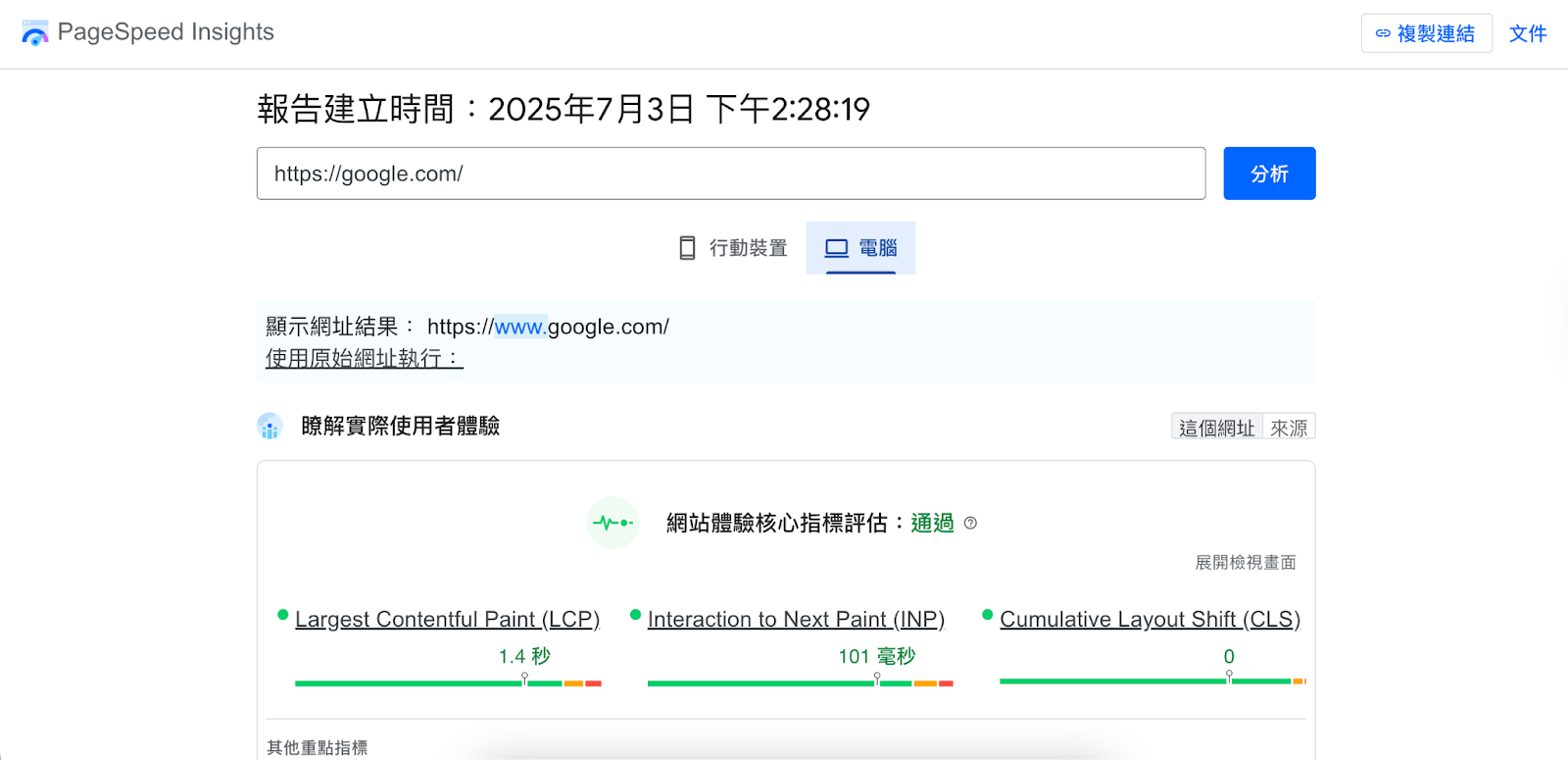Open the 文件 documentation link
The height and width of the screenshot is (760, 1568).
pyautogui.click(x=1528, y=33)
